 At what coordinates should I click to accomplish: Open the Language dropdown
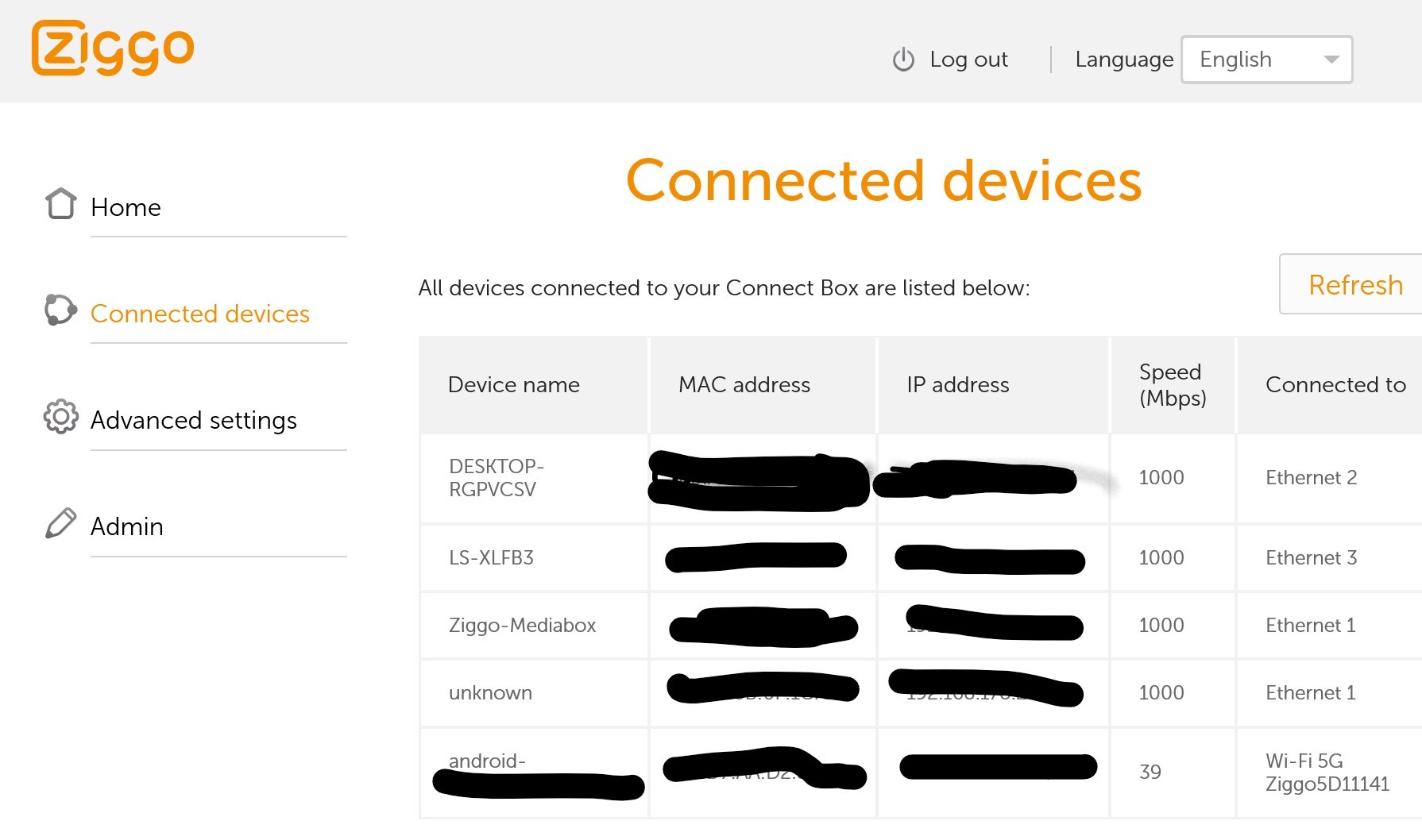pyautogui.click(x=1266, y=60)
